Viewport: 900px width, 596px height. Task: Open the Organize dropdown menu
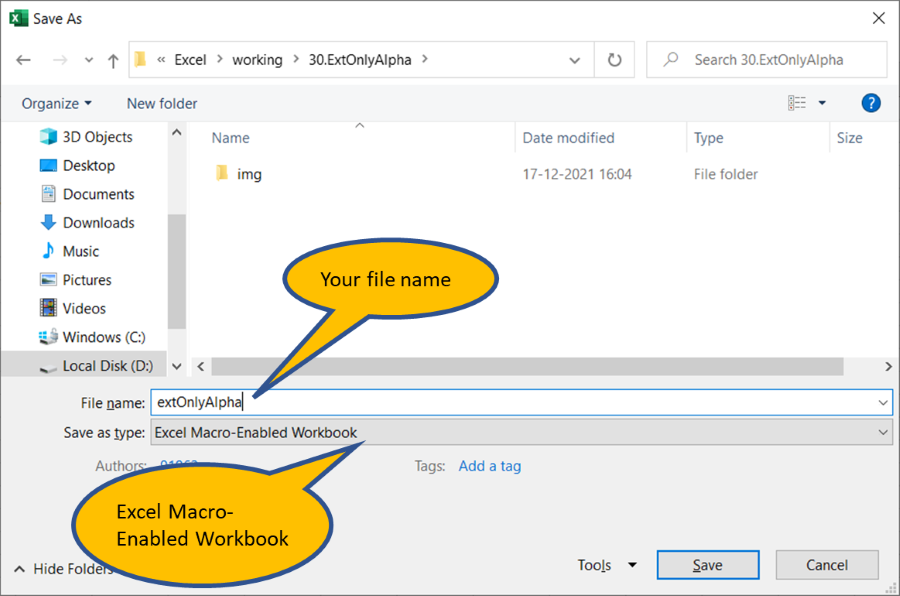tap(56, 103)
